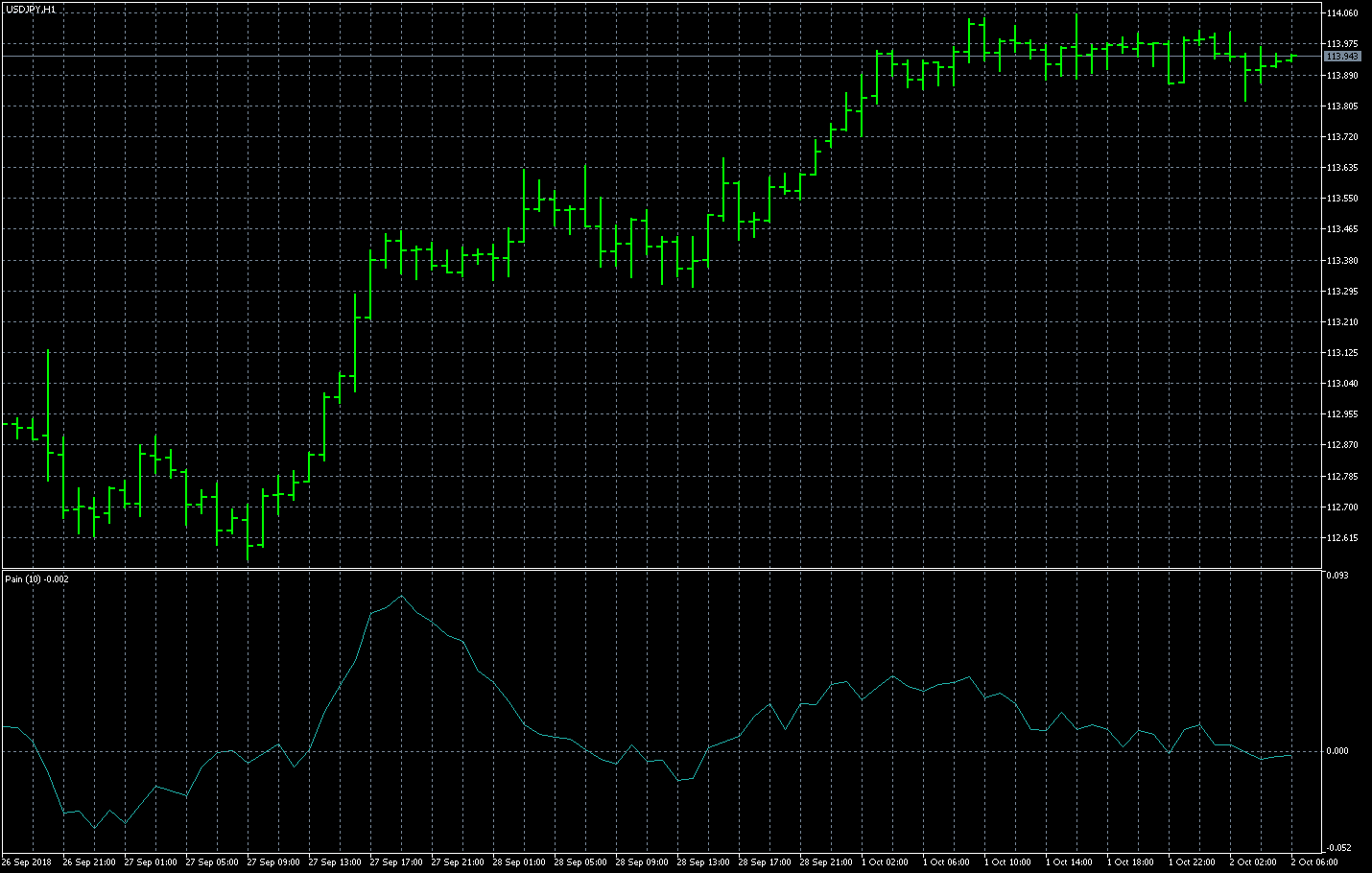Viewport: 1372px width, 873px height.
Task: Click the 113.380 price scale label
Action: (1341, 260)
